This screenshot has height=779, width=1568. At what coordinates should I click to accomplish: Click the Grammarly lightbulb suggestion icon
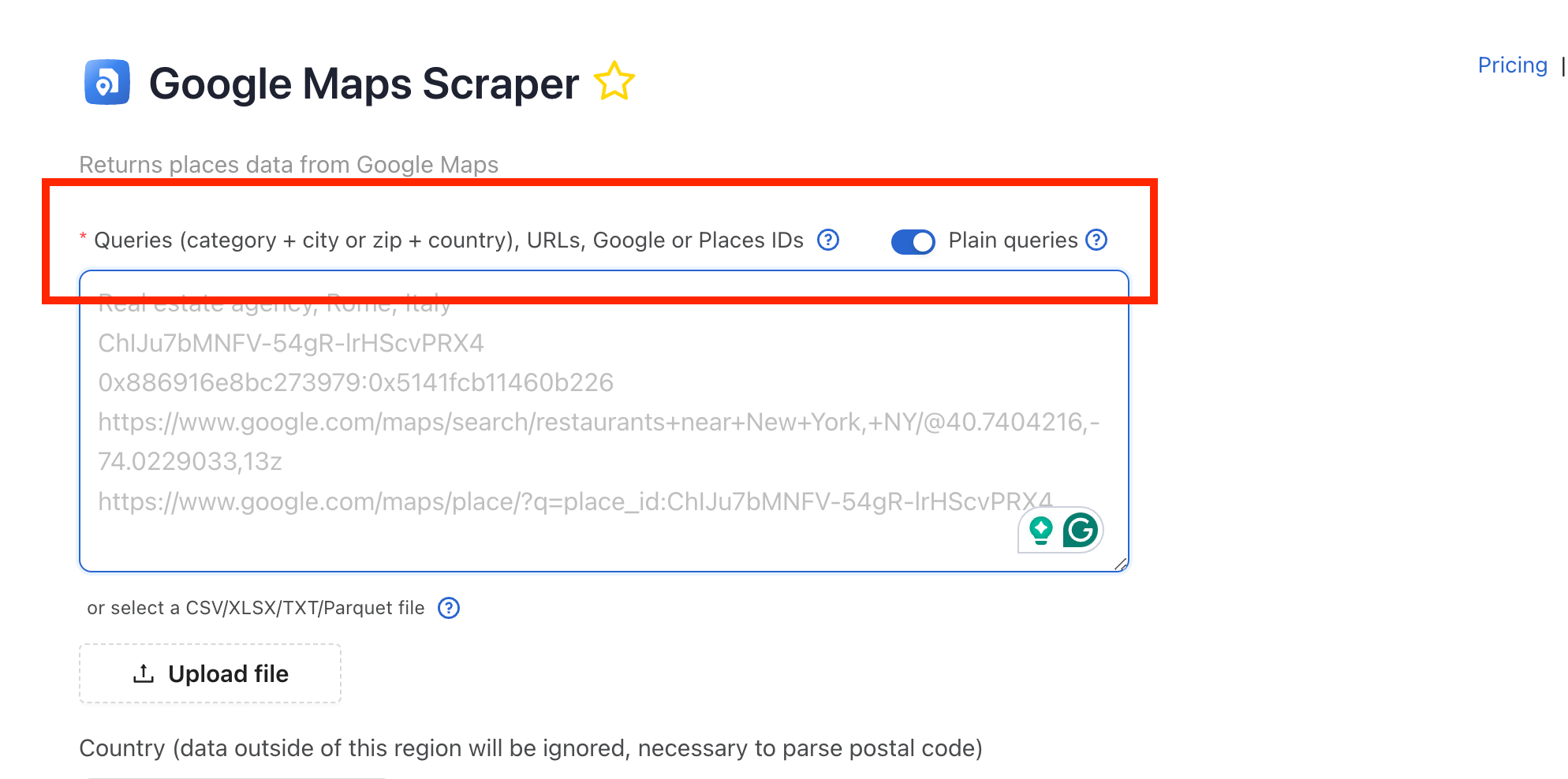coord(1041,530)
